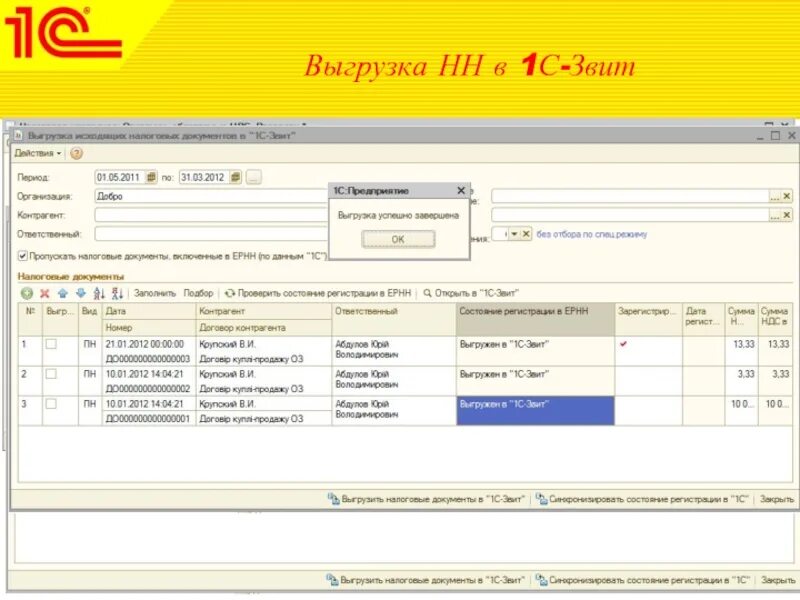The image size is (800, 600).
Task: Click the sum cell 3,33 in row 2's Сумма Н. column
Action: click(741, 381)
